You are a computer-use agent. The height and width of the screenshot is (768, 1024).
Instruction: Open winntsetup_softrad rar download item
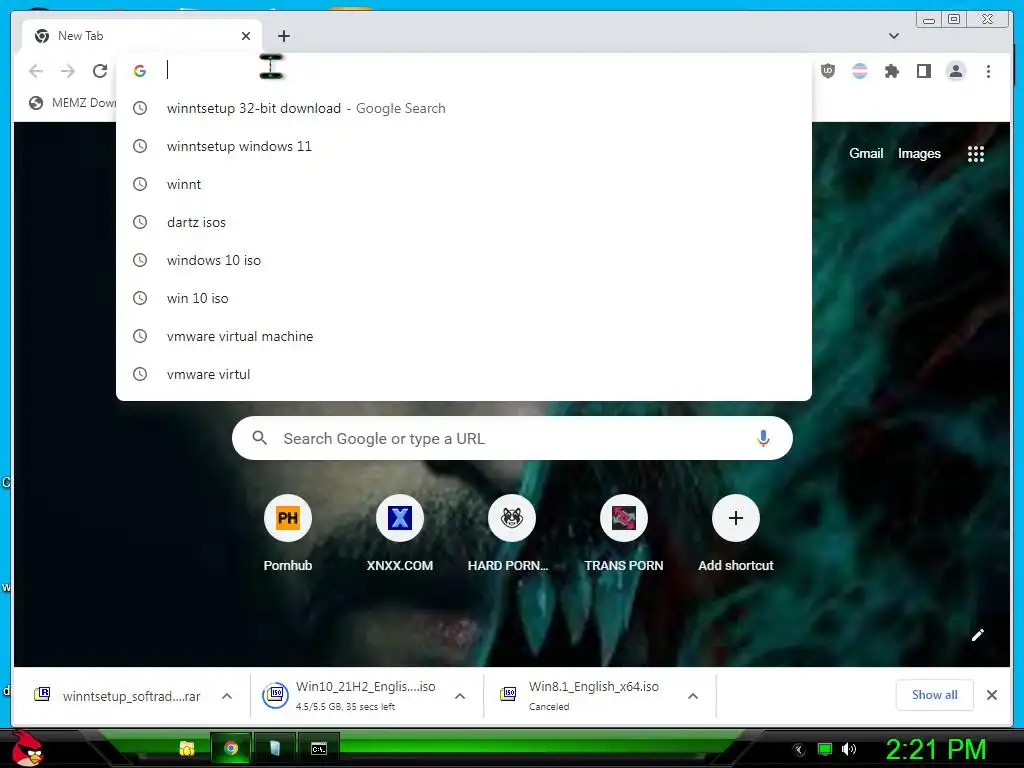(118, 696)
